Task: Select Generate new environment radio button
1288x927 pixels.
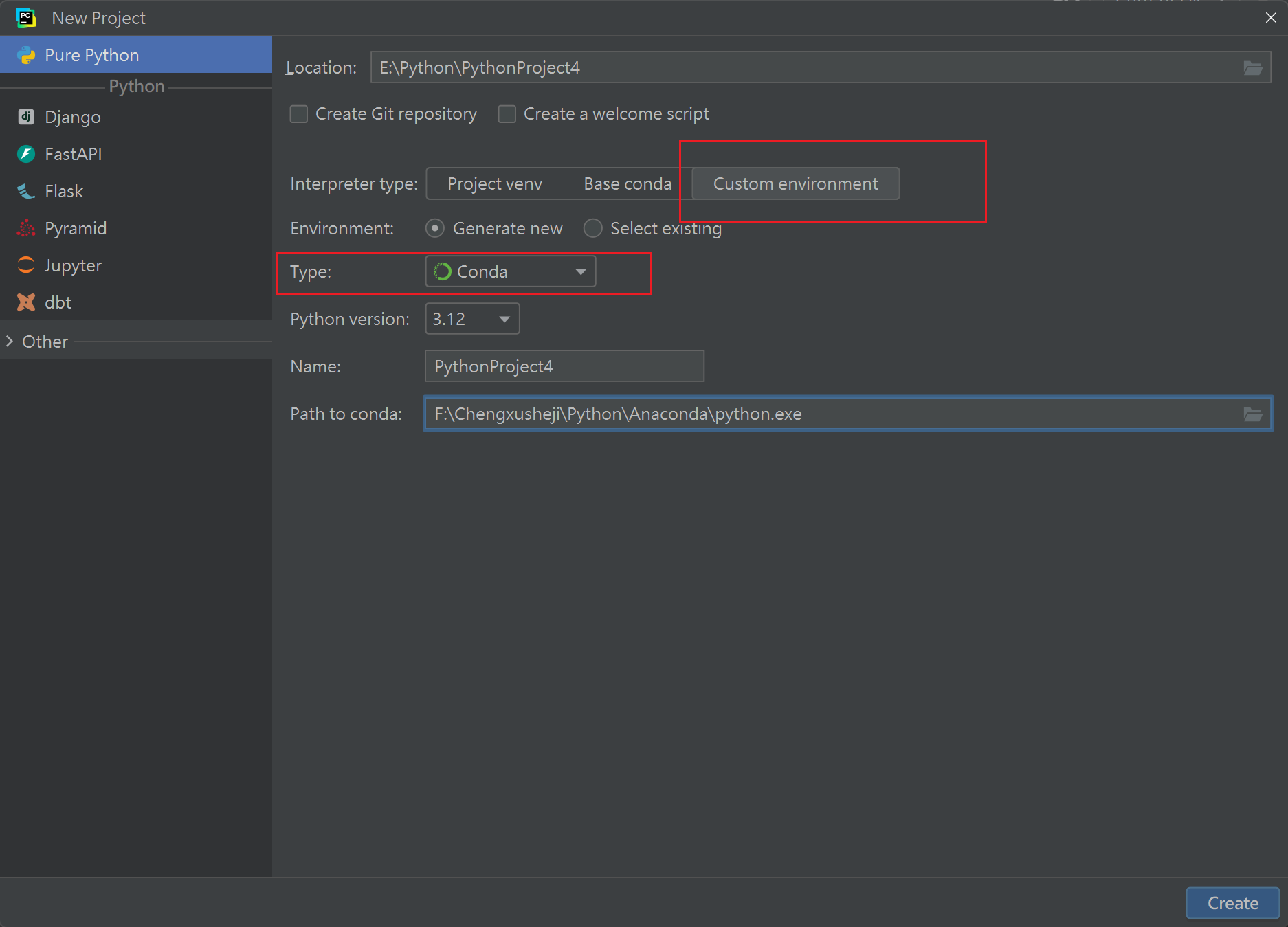Action: pyautogui.click(x=435, y=228)
